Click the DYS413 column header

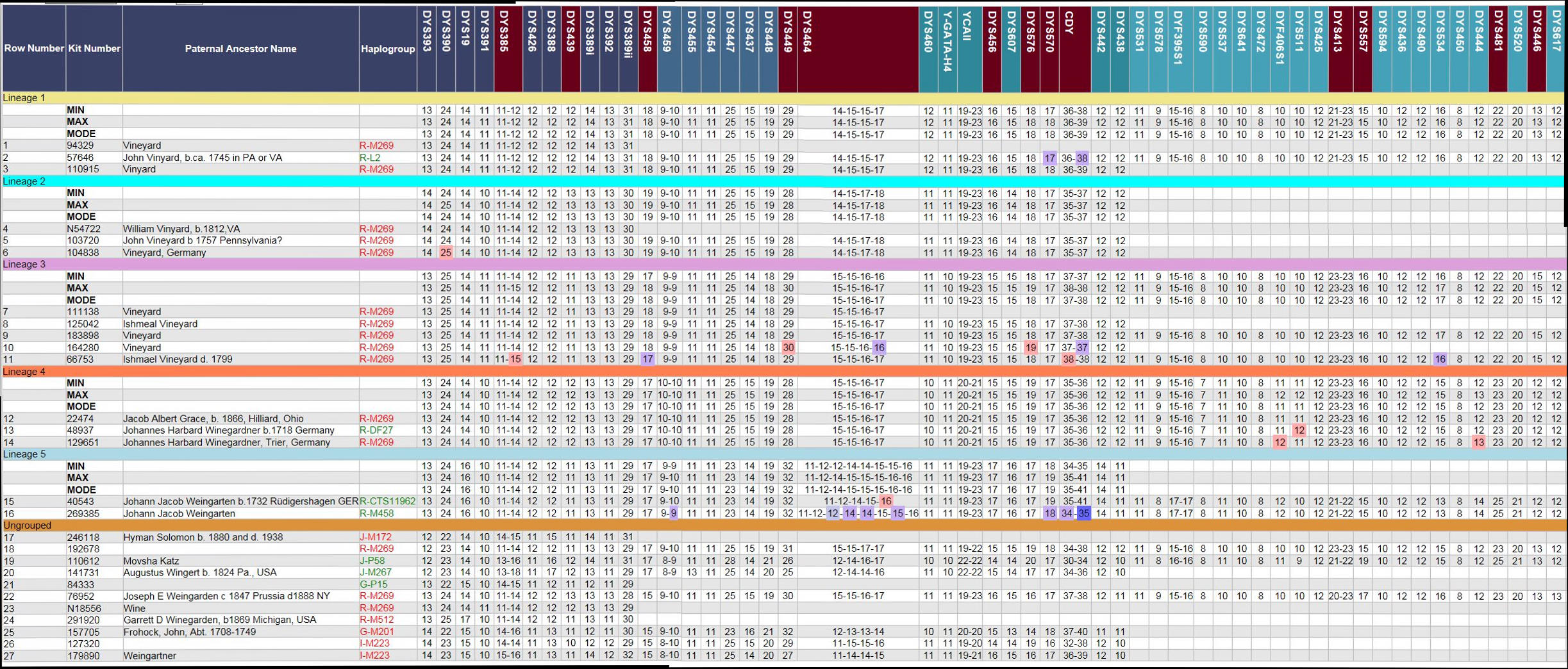coord(1340,49)
